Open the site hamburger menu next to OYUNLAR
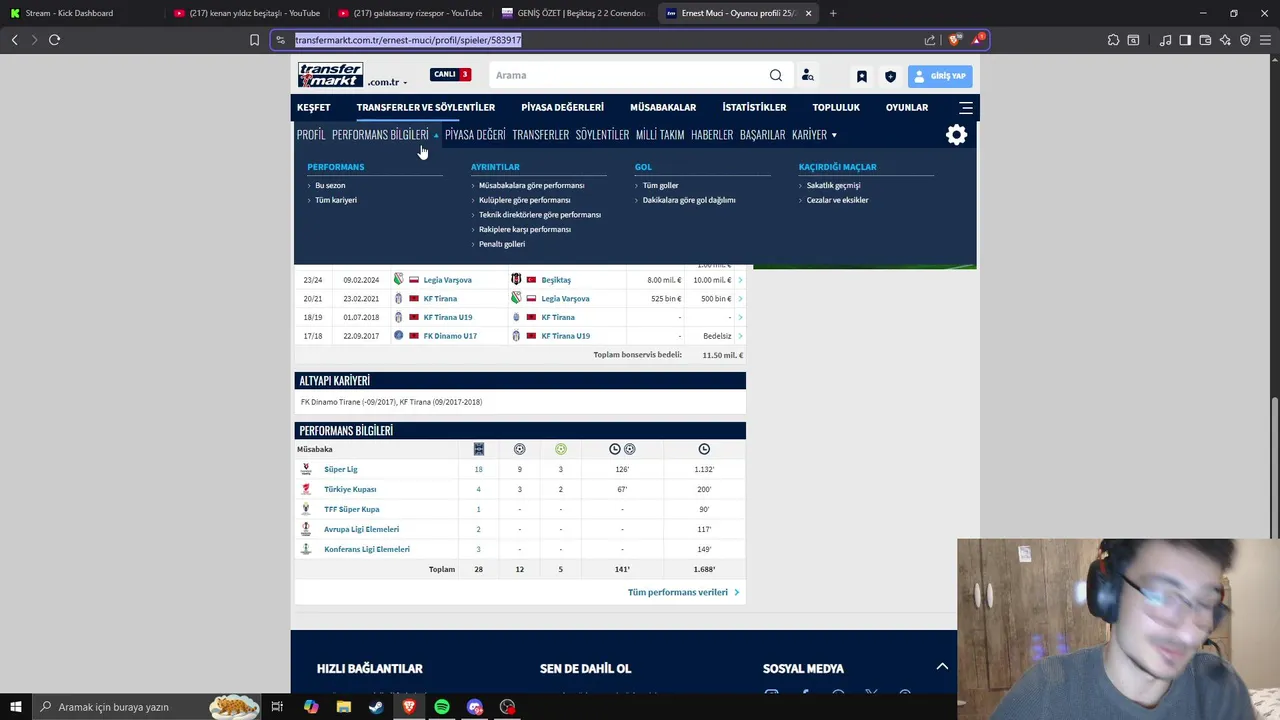This screenshot has height=720, width=1280. 966,107
